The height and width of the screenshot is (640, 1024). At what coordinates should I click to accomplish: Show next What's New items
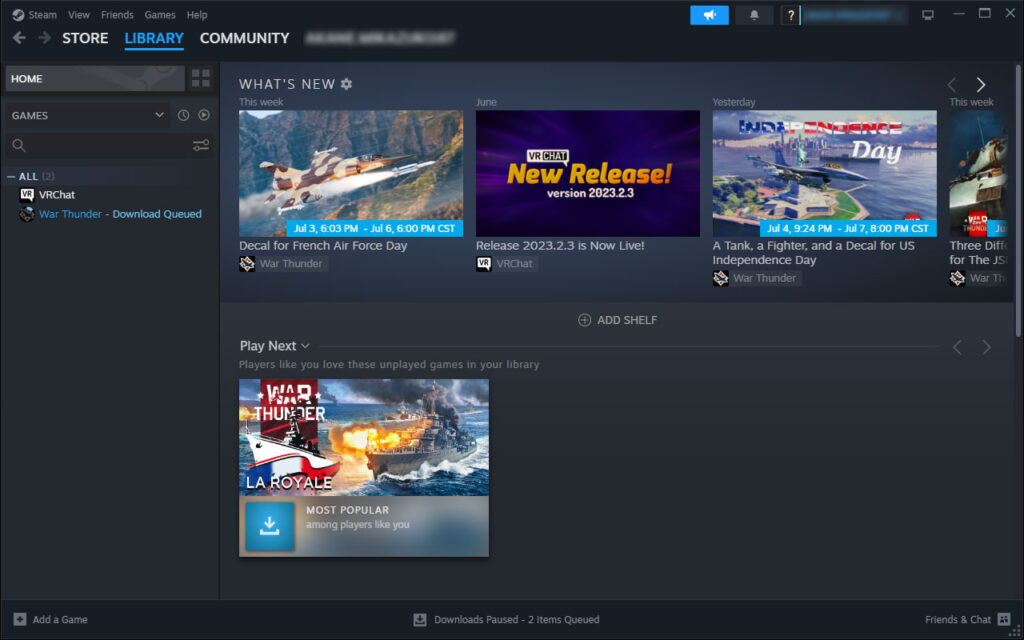point(980,84)
